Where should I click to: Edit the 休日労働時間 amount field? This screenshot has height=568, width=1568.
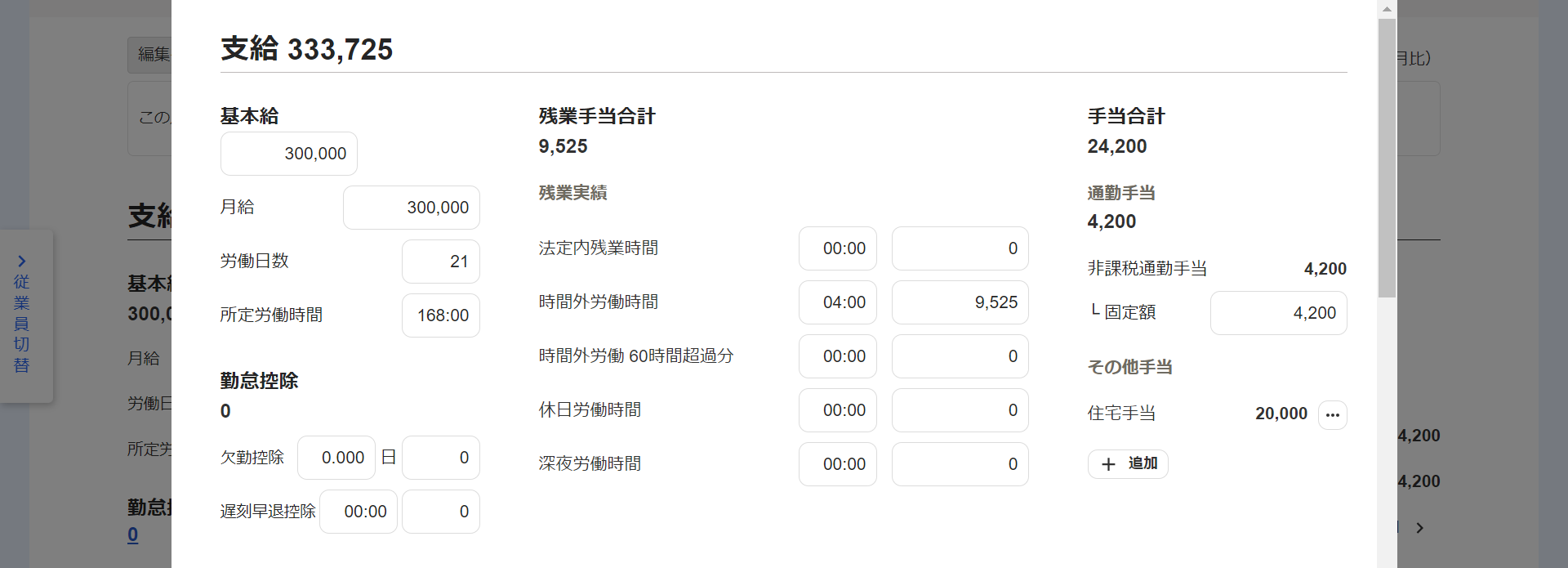[960, 410]
